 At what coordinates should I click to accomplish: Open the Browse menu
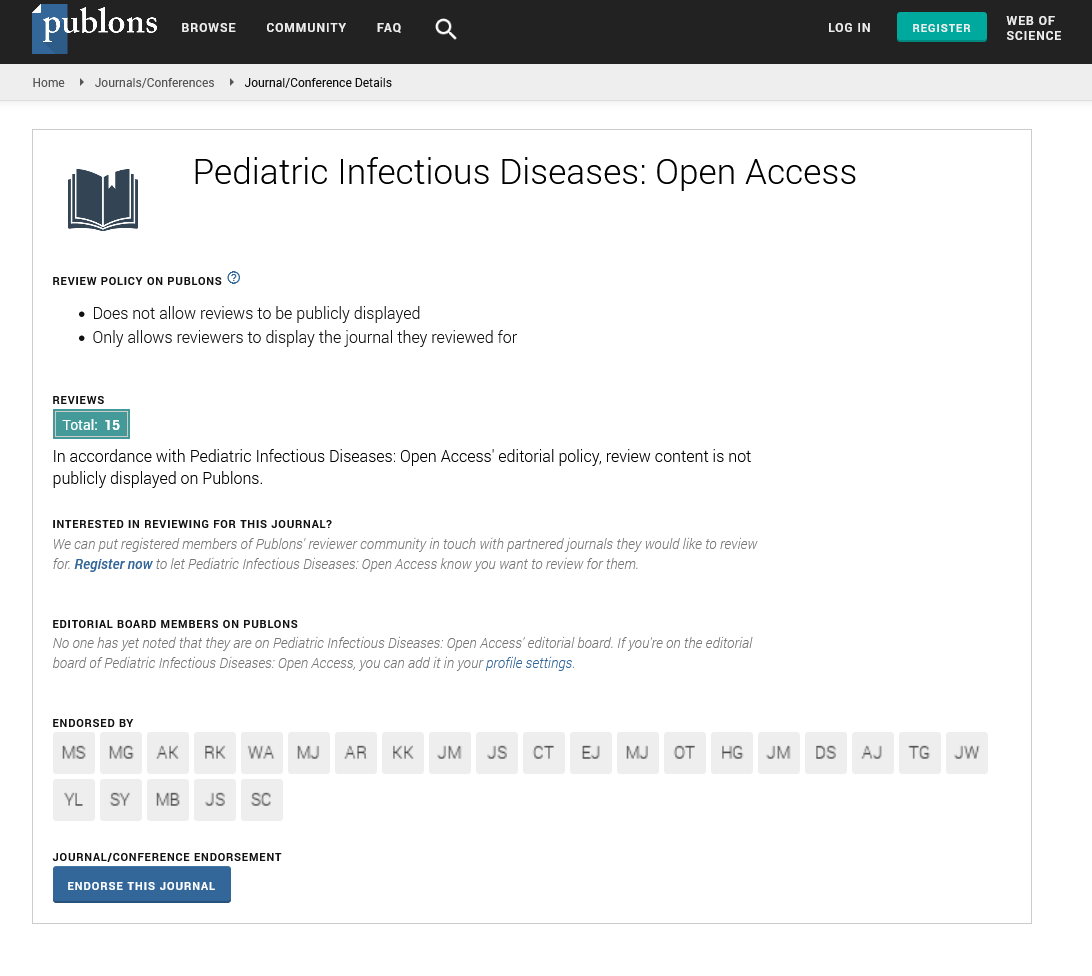pyautogui.click(x=208, y=28)
